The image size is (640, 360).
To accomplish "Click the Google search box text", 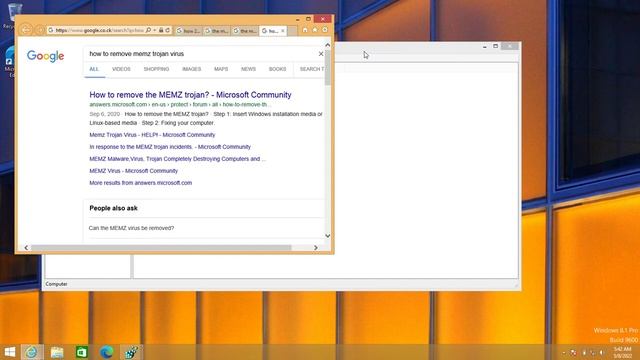I will 137,54.
